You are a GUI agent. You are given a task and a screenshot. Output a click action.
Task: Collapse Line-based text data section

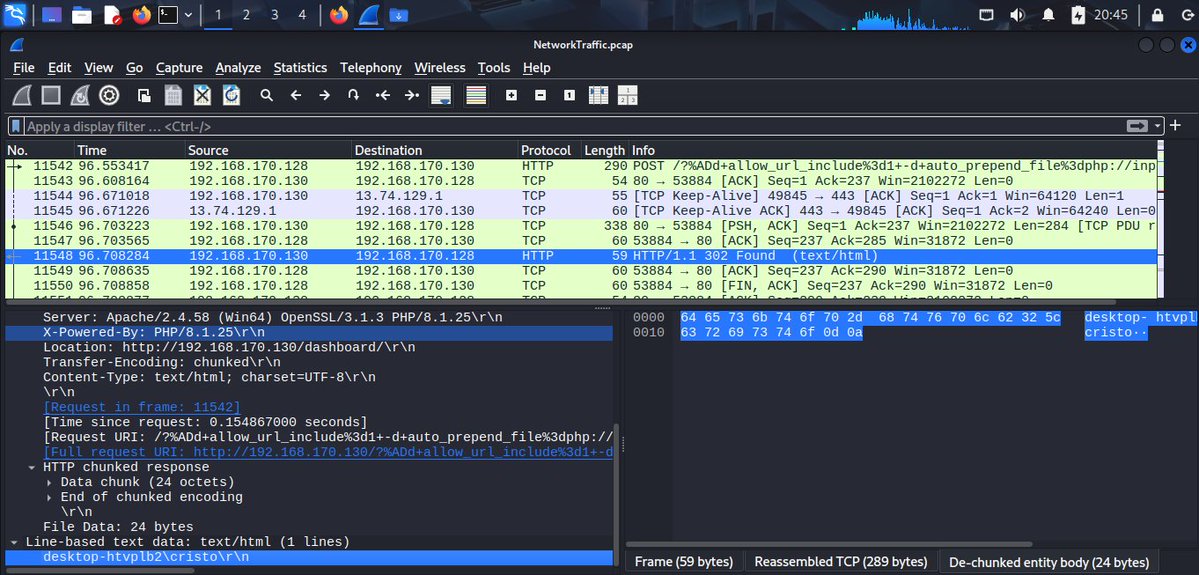pos(15,542)
